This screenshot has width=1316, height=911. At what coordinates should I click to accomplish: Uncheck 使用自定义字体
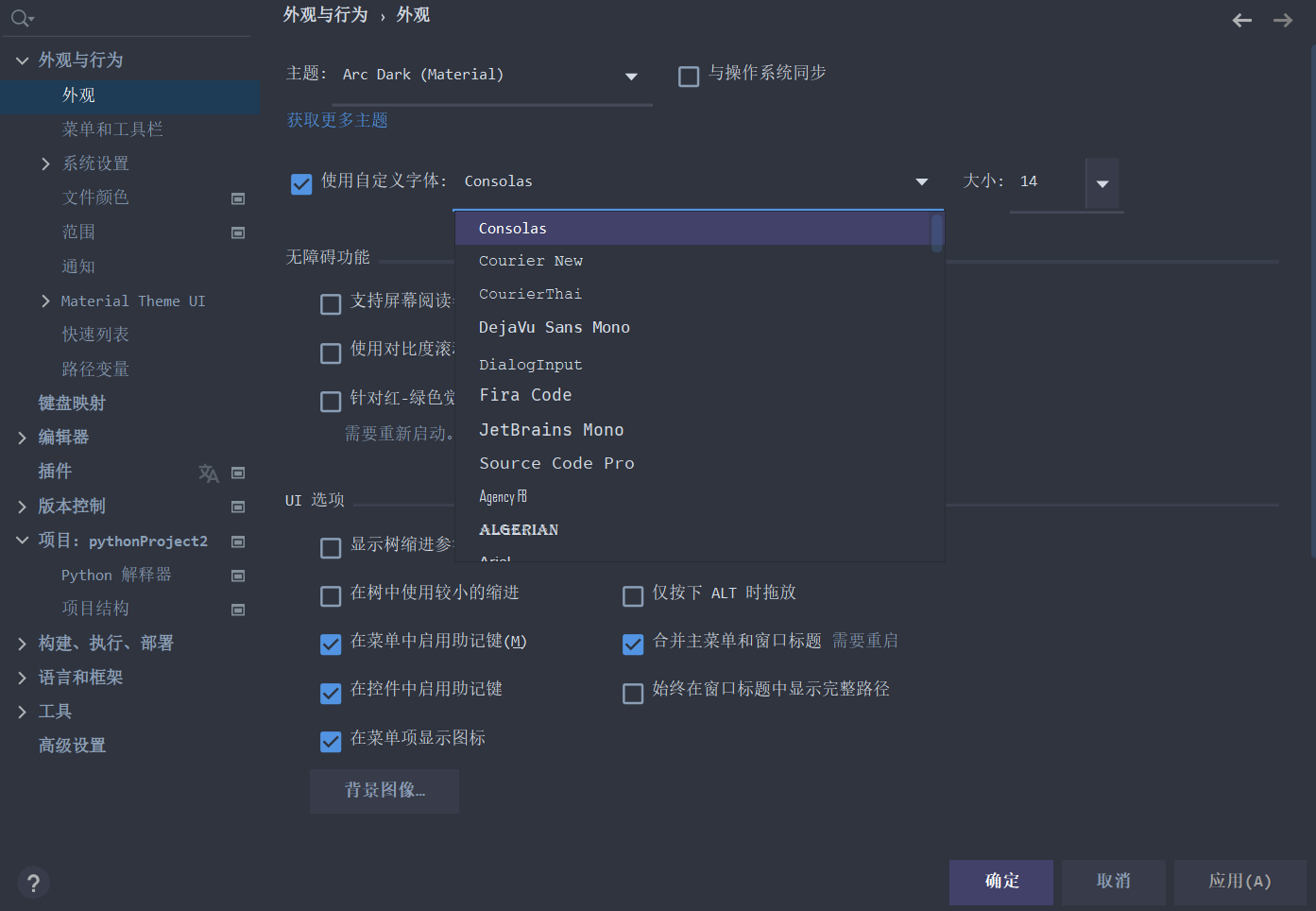coord(300,183)
